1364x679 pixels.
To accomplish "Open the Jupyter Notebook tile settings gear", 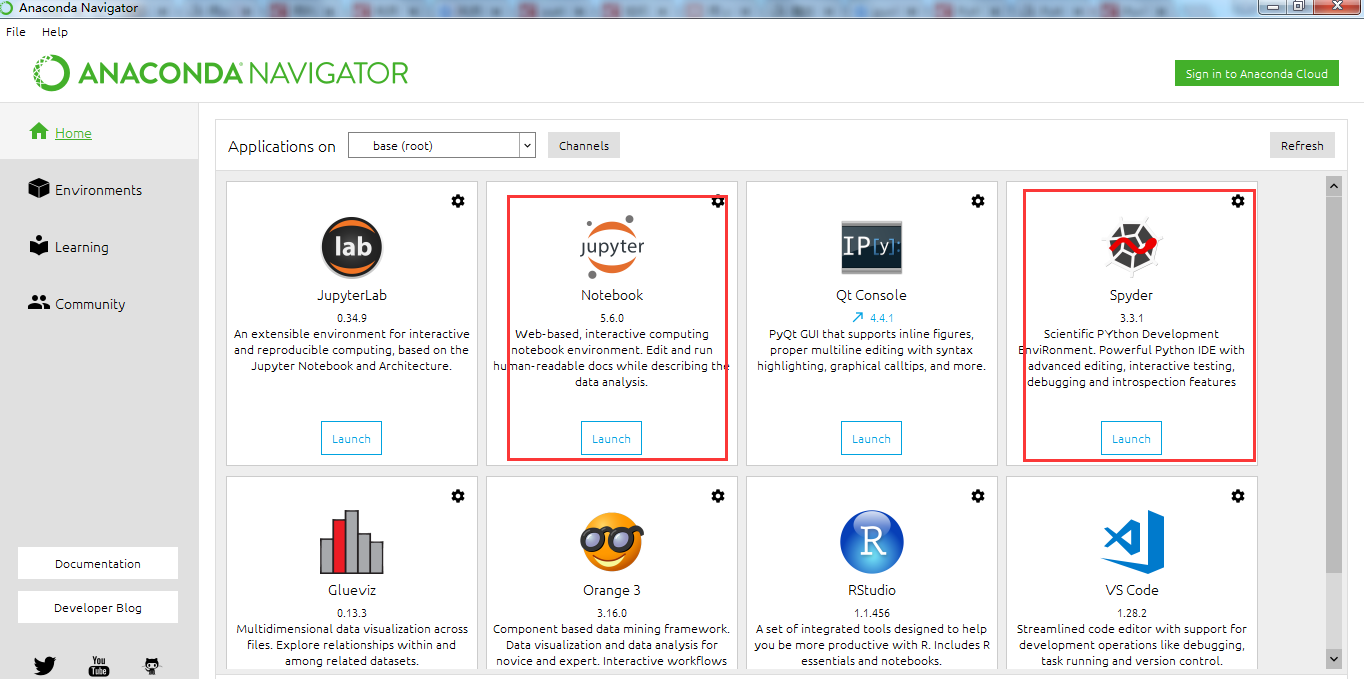I will coord(718,201).
